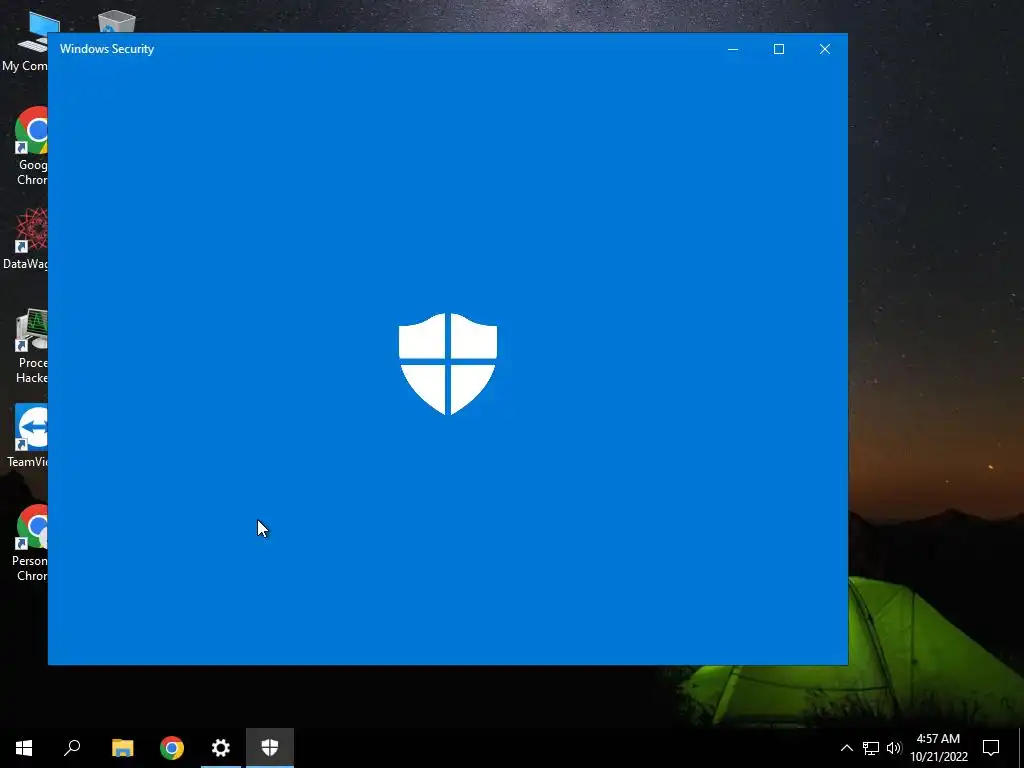Show hidden system tray icons
This screenshot has width=1024, height=768.
[846, 748]
